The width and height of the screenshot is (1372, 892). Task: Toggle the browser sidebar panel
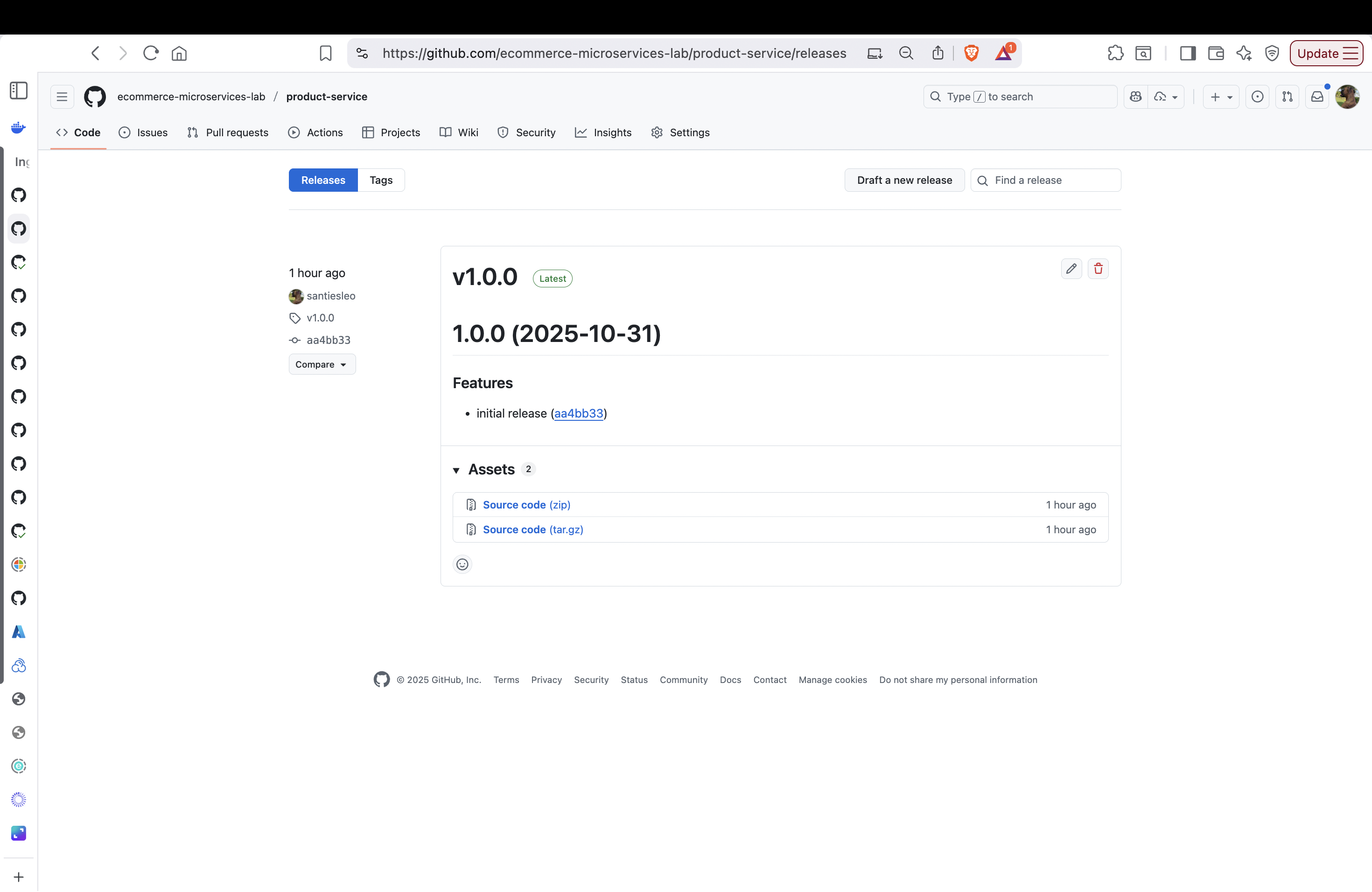1188,53
